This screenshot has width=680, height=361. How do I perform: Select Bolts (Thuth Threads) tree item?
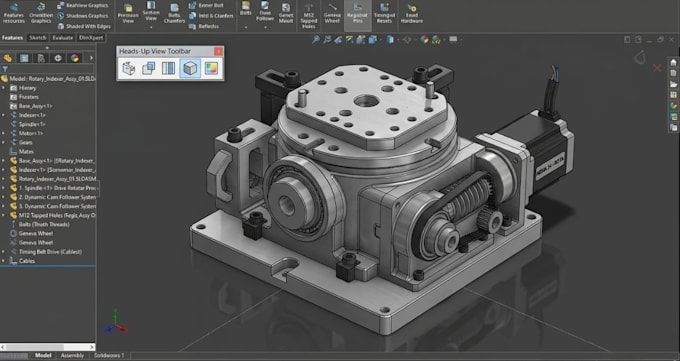point(39,224)
